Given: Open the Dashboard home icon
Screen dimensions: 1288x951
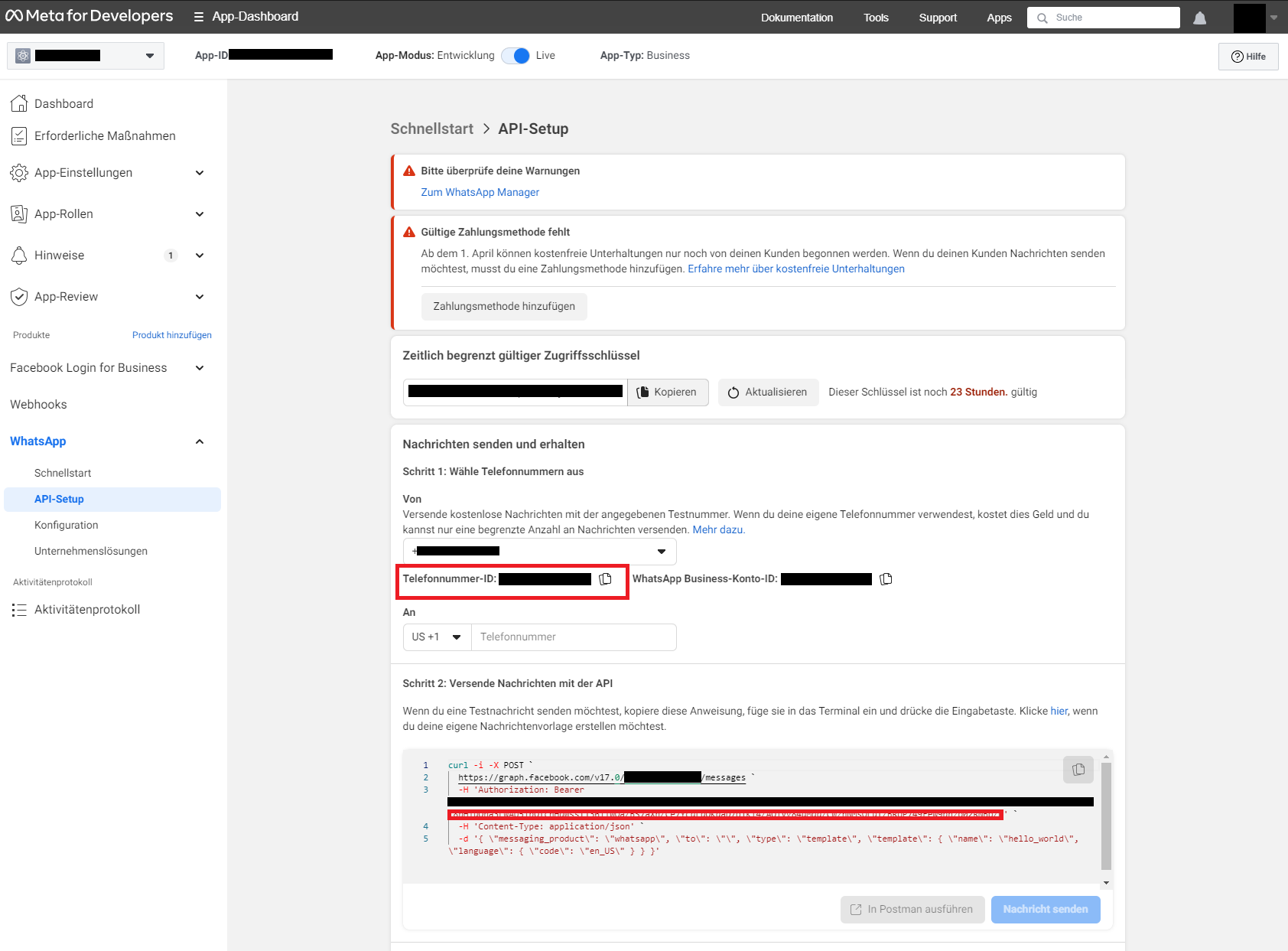Looking at the screenshot, I should (19, 103).
